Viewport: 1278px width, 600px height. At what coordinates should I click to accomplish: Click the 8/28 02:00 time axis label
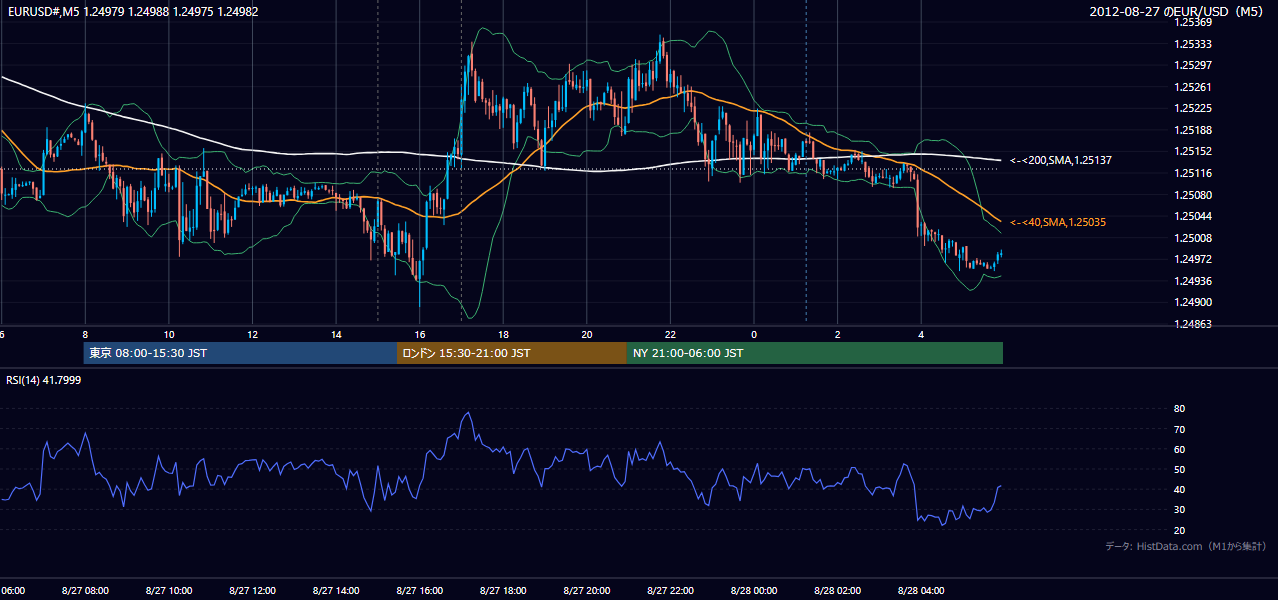coord(837,591)
